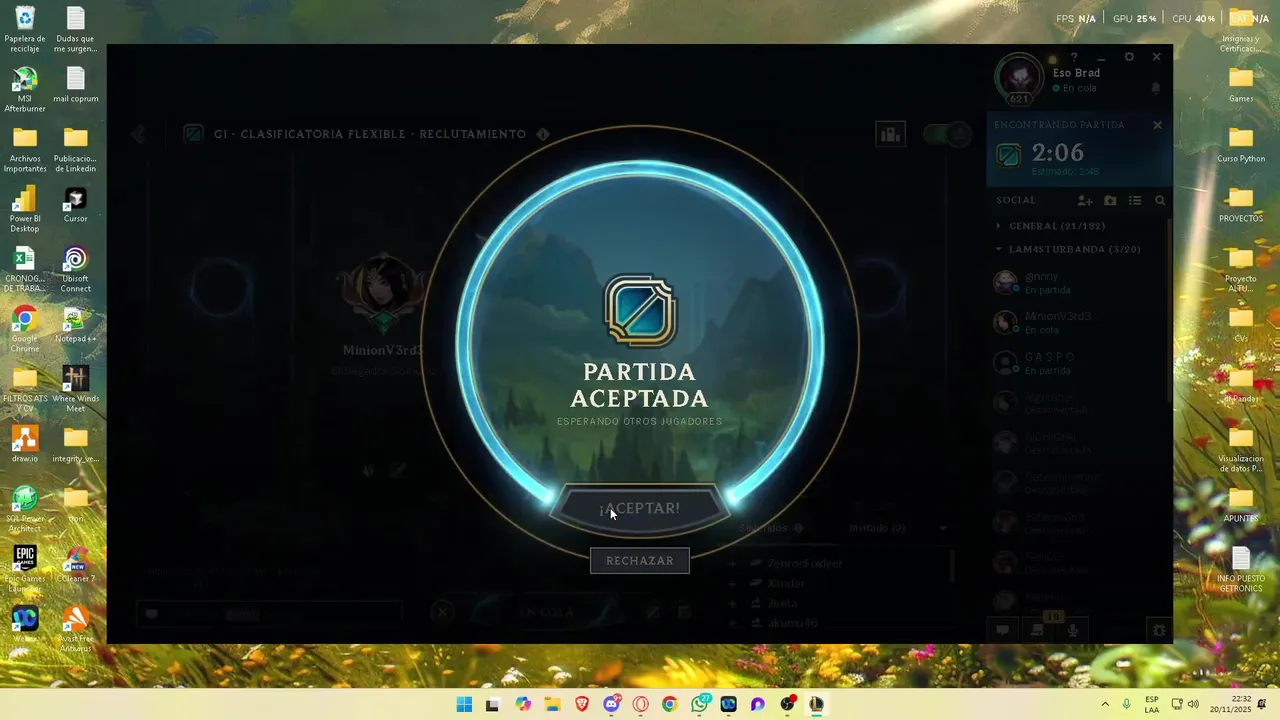Screen dimensions: 1280x720
Task: Click the tray microphone indicator
Action: click(x=1127, y=705)
